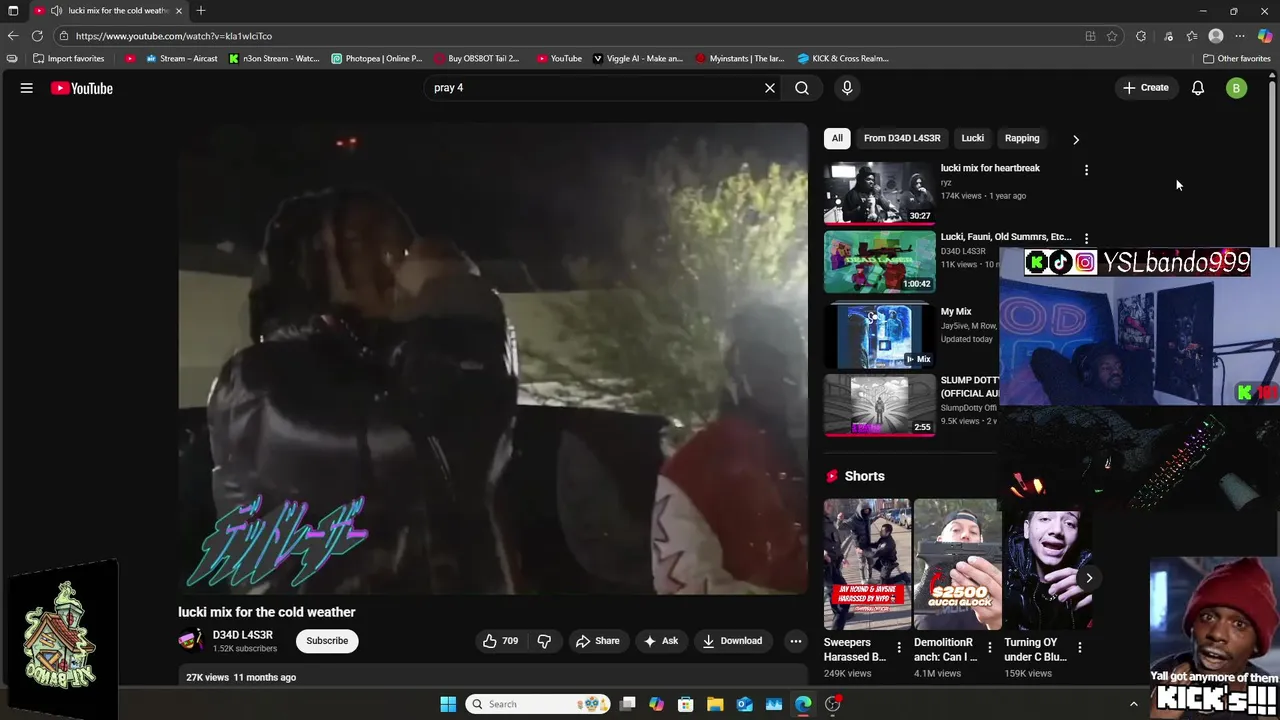
Task: Reload the page in the browser
Action: (37, 36)
